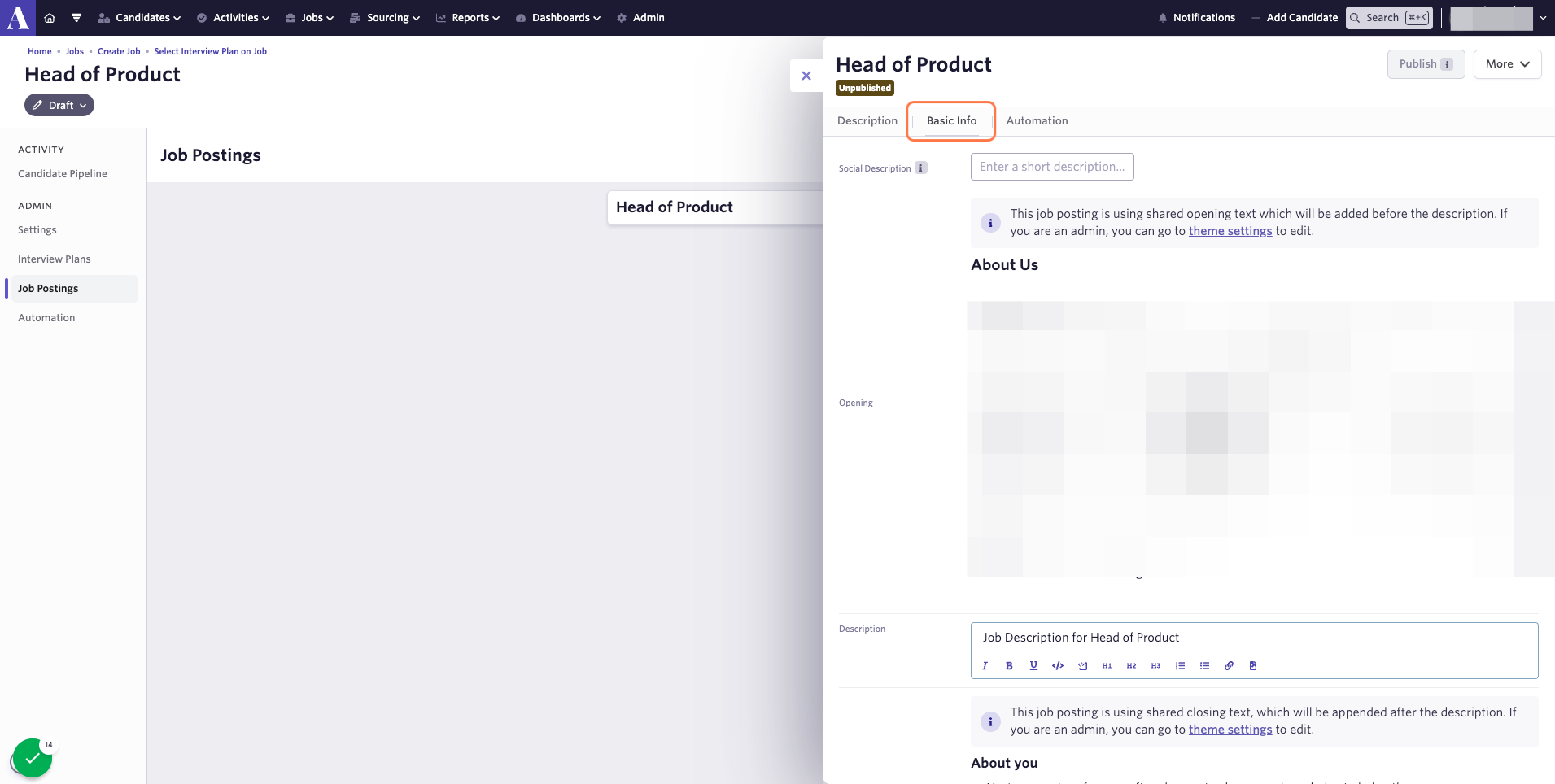Open the Draft status dropdown

coord(59,105)
